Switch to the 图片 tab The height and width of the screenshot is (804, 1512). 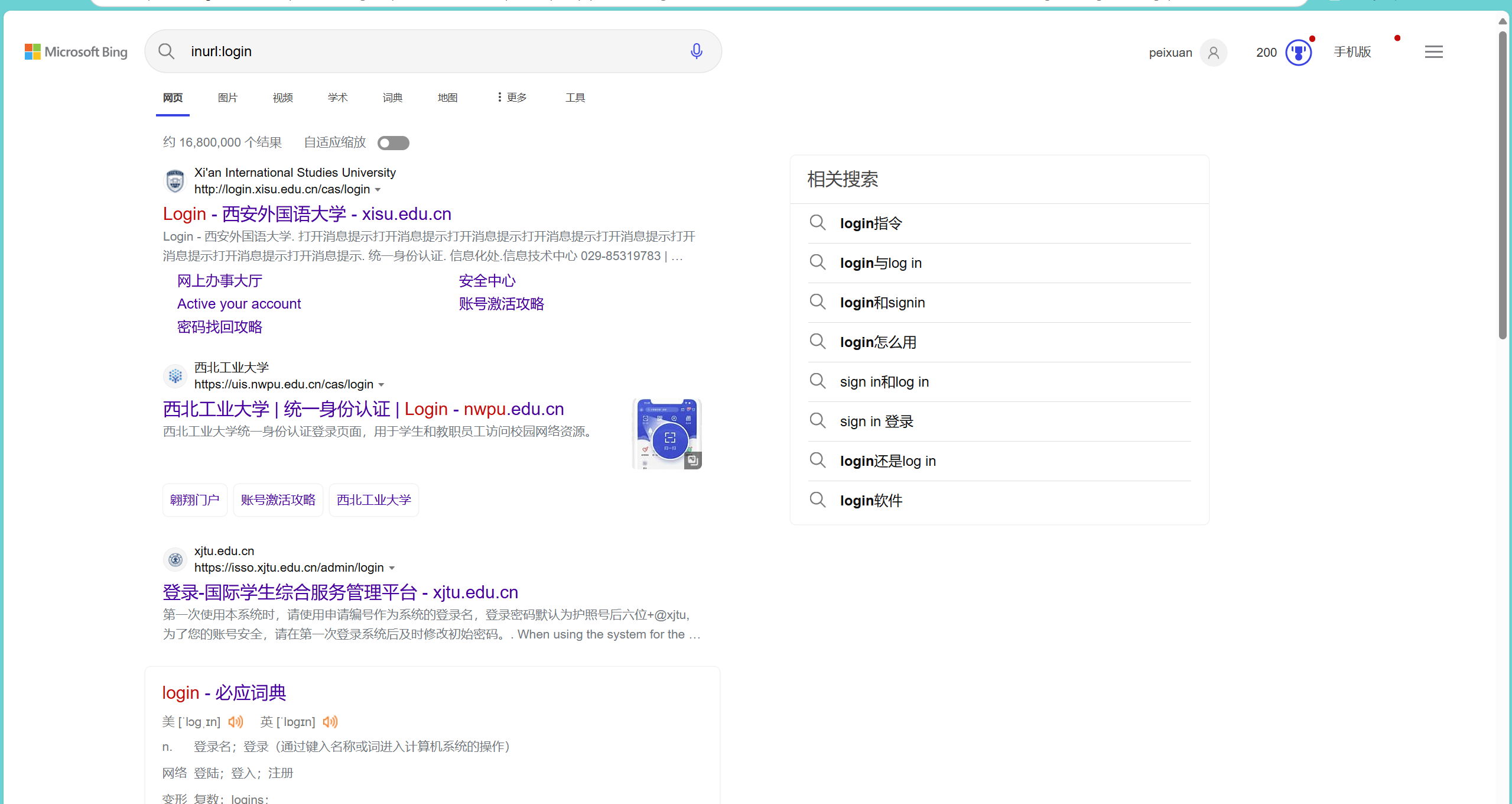pyautogui.click(x=227, y=98)
